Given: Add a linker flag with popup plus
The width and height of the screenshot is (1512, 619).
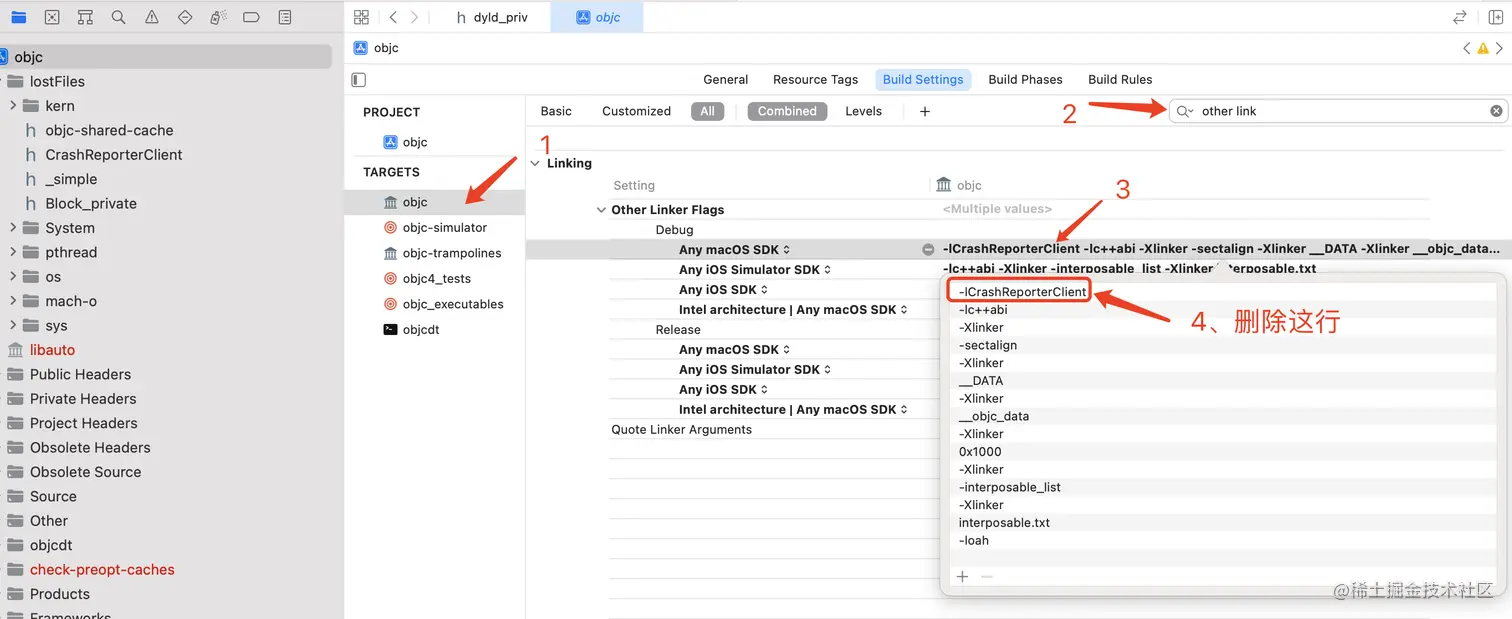Looking at the screenshot, I should [963, 577].
